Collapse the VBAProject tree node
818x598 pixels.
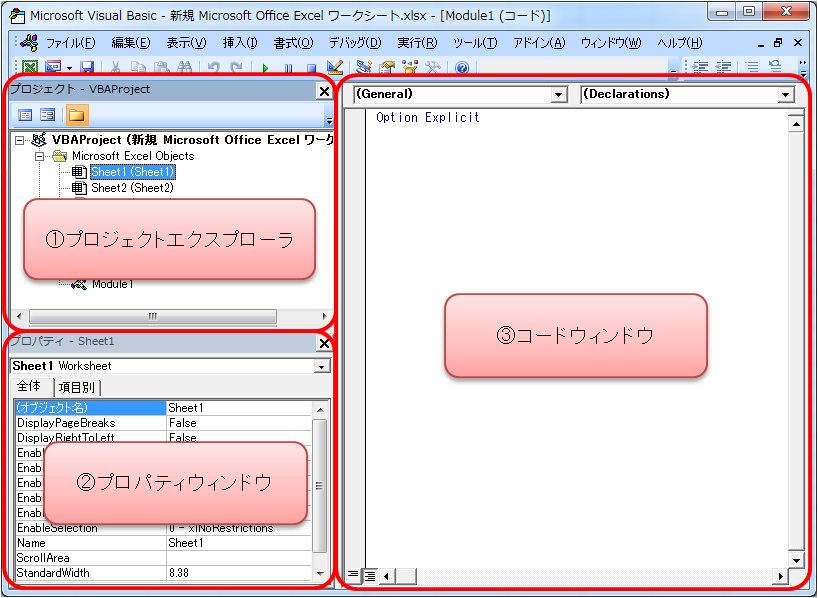tap(19, 140)
